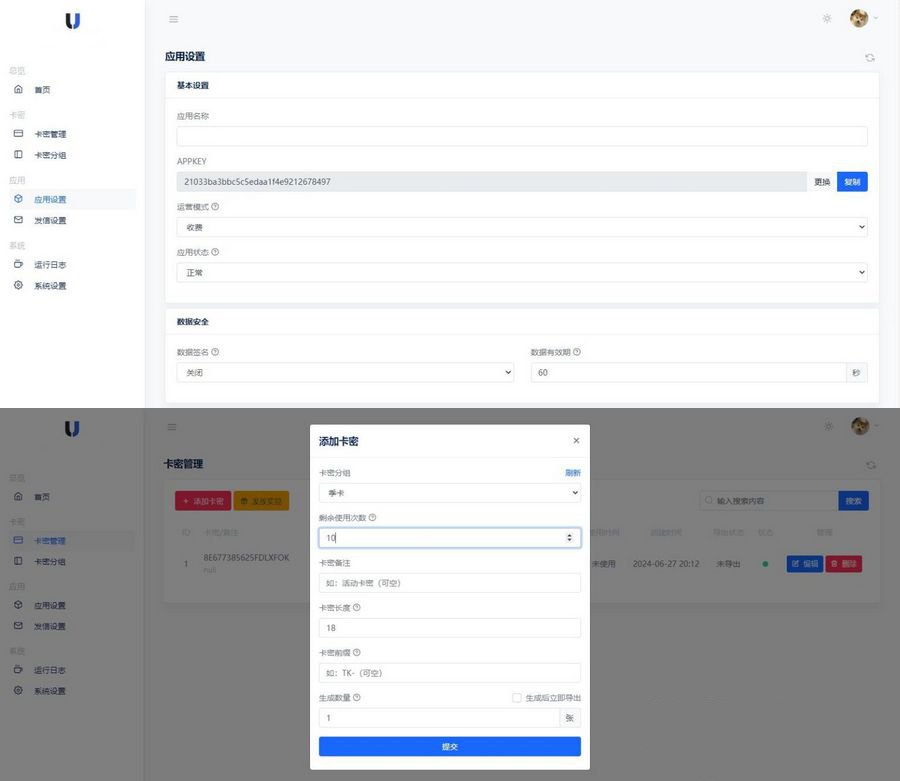Viewport: 900px width, 781px height.
Task: Open the 数据签名 dropdown showing 关闭
Action: click(x=344, y=372)
